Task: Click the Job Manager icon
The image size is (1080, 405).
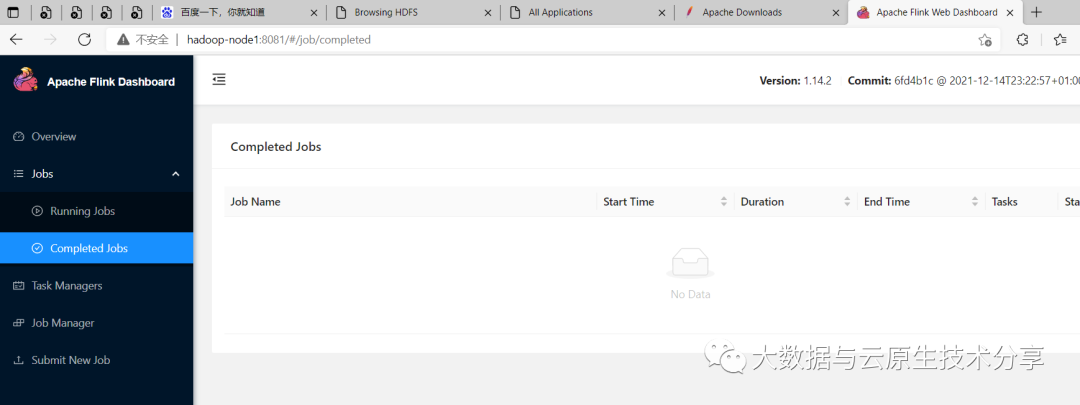Action: click(x=19, y=322)
